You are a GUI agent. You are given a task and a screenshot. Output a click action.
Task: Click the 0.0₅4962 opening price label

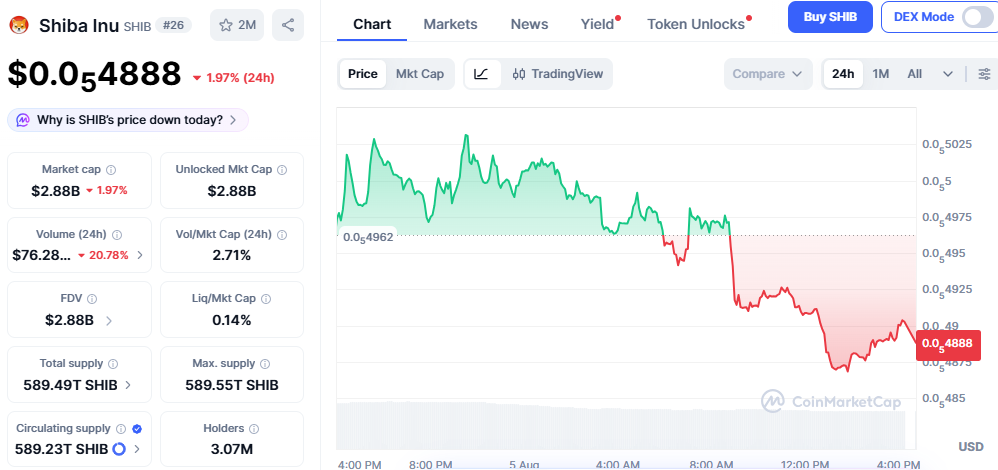pos(368,238)
